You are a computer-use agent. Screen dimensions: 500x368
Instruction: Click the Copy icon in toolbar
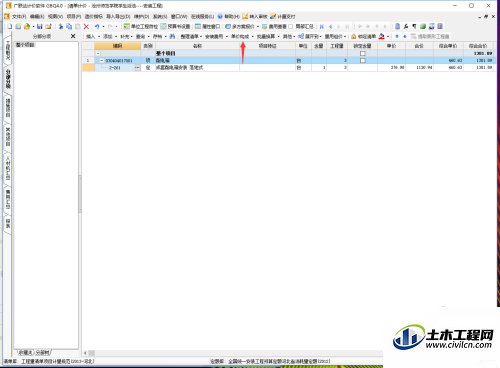tap(69, 26)
